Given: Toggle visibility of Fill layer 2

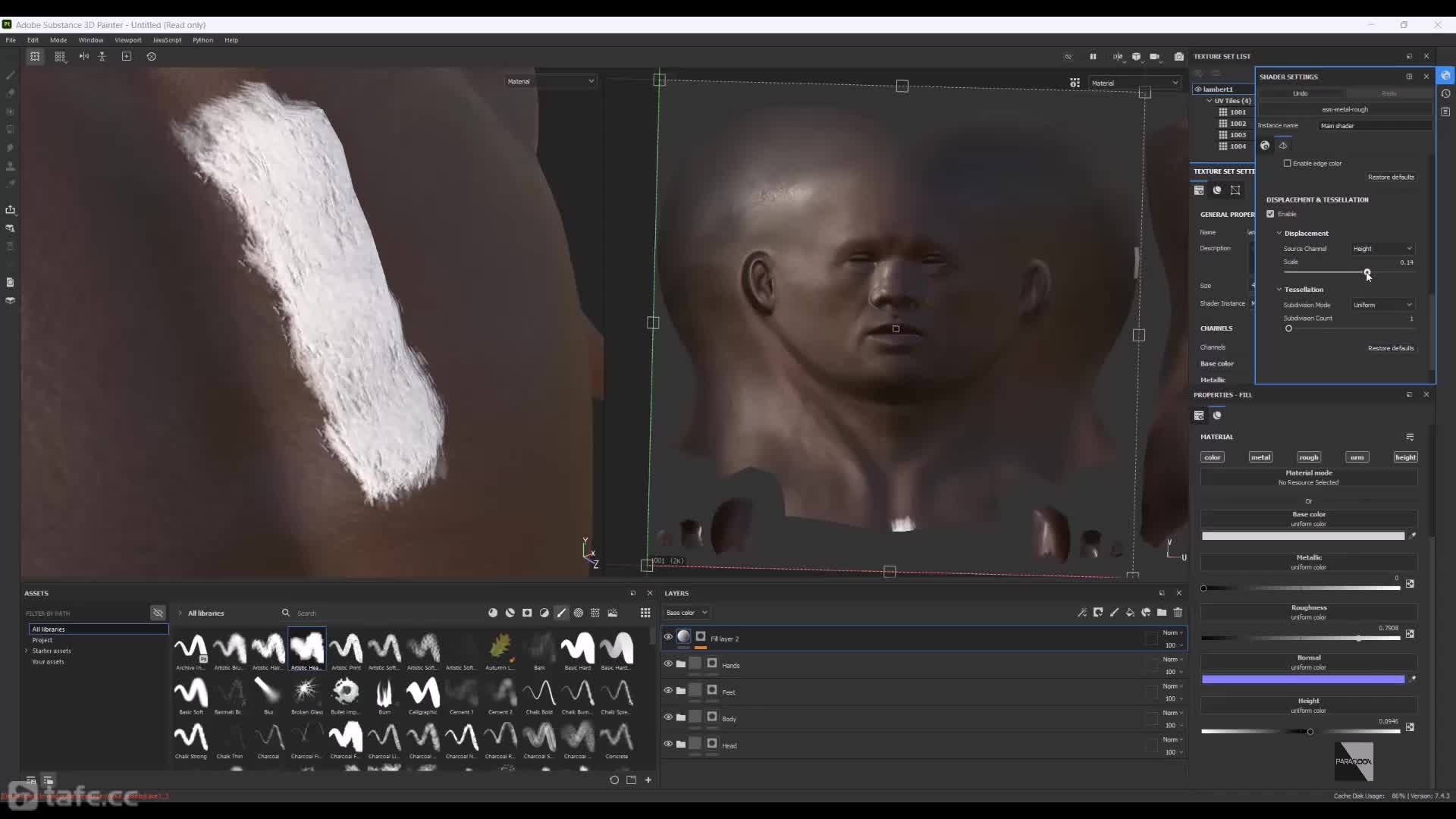Looking at the screenshot, I should [668, 637].
